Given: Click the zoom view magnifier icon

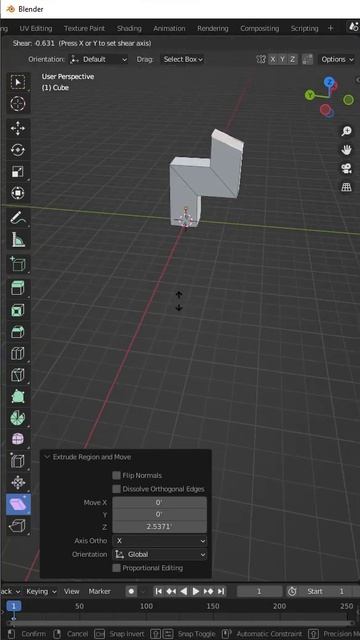Looking at the screenshot, I should click(346, 131).
